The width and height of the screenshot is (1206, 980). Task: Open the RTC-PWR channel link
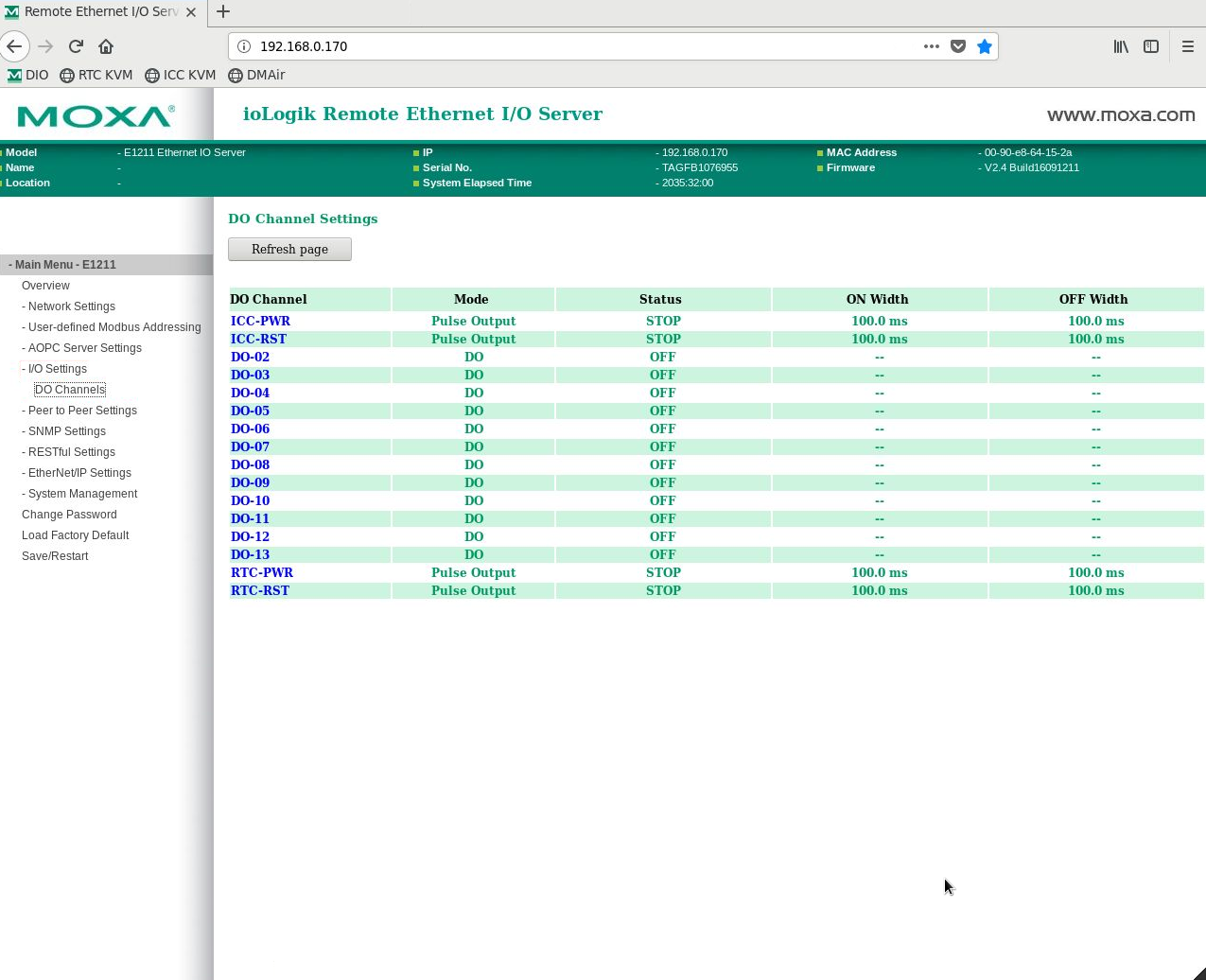262,572
